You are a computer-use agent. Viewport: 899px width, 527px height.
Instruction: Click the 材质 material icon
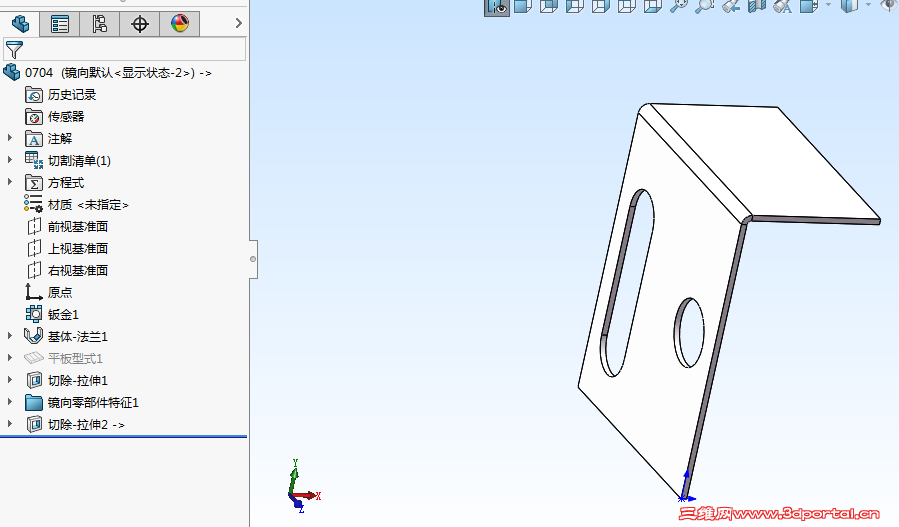(33, 204)
